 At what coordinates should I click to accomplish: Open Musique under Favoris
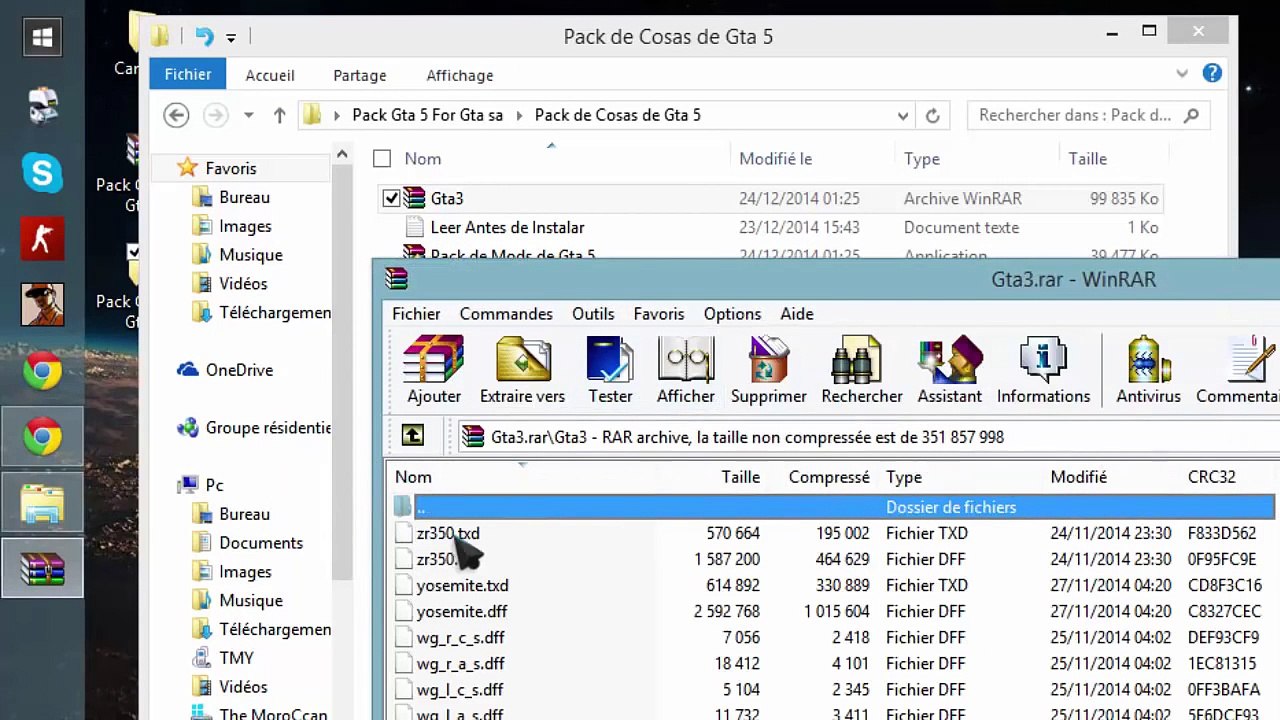coord(250,255)
